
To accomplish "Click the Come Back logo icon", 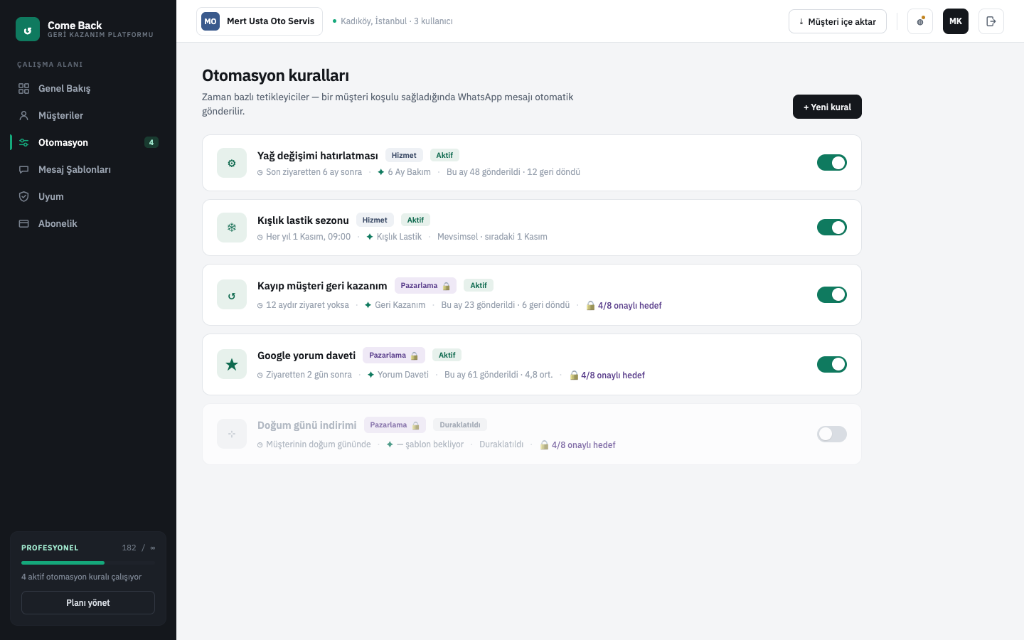I will tap(27, 29).
